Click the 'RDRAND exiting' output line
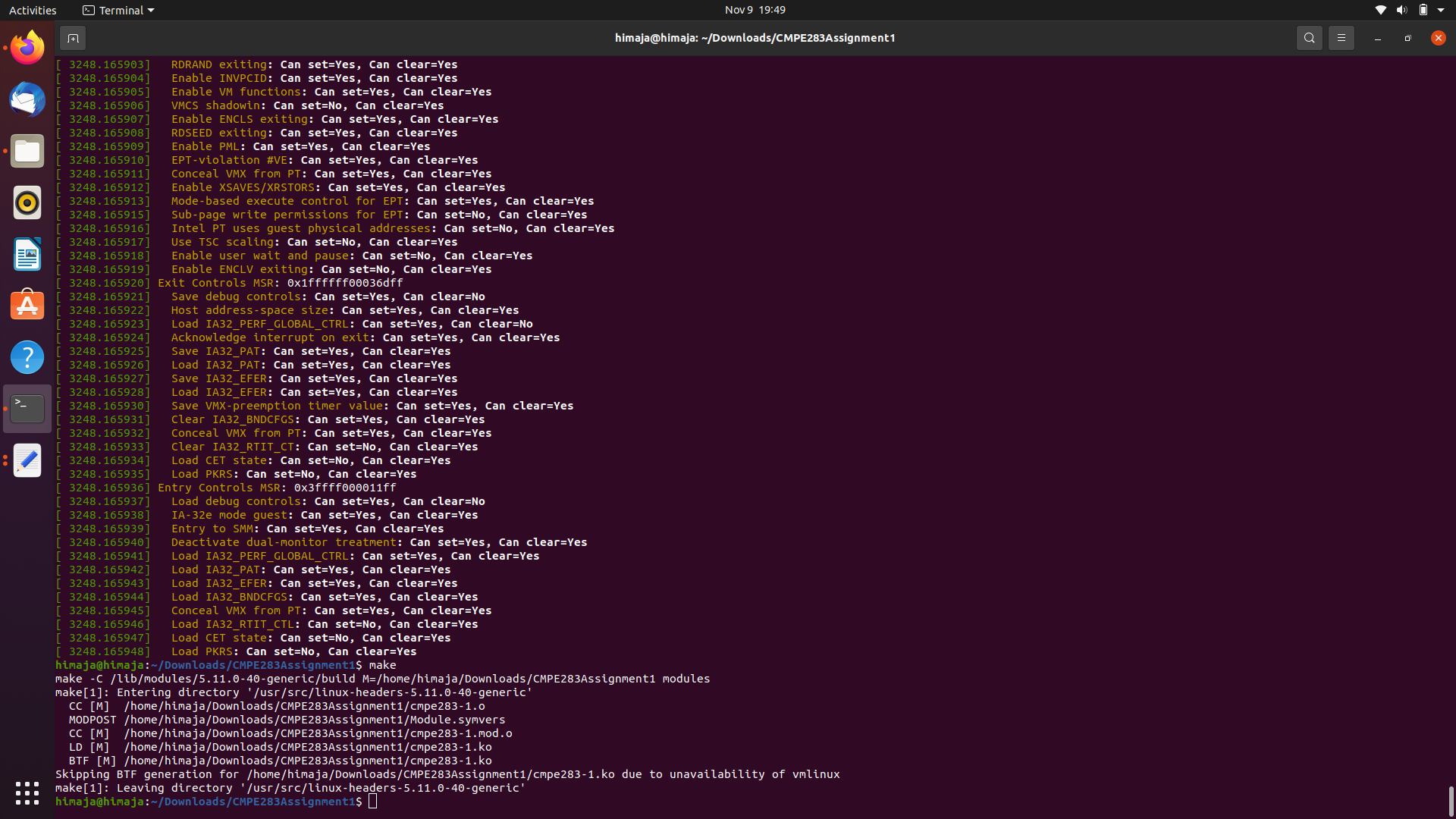Image resolution: width=1456 pixels, height=819 pixels. (256, 64)
